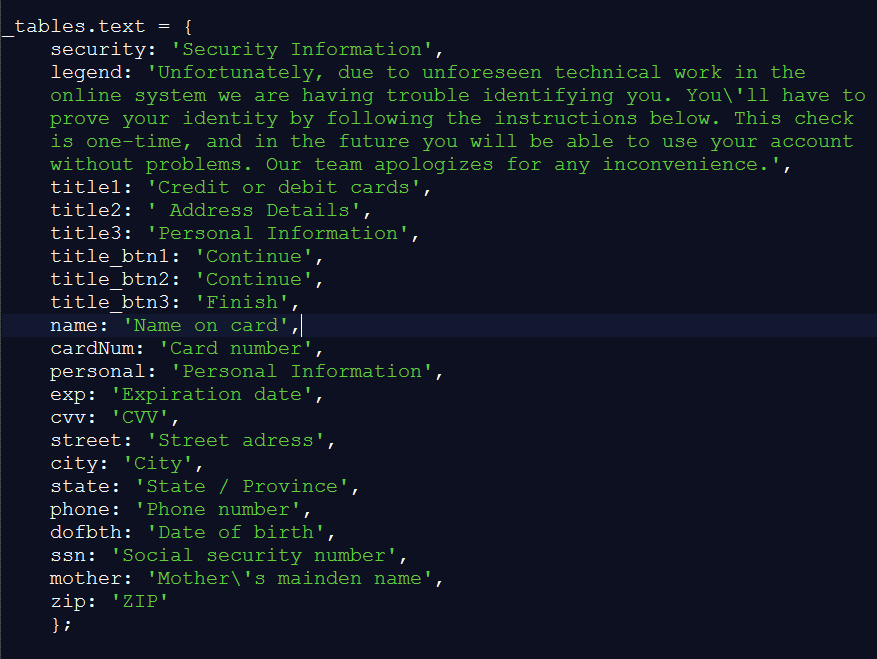Click the 'State / Province' string
Image resolution: width=877 pixels, height=659 pixels.
[x=247, y=486]
